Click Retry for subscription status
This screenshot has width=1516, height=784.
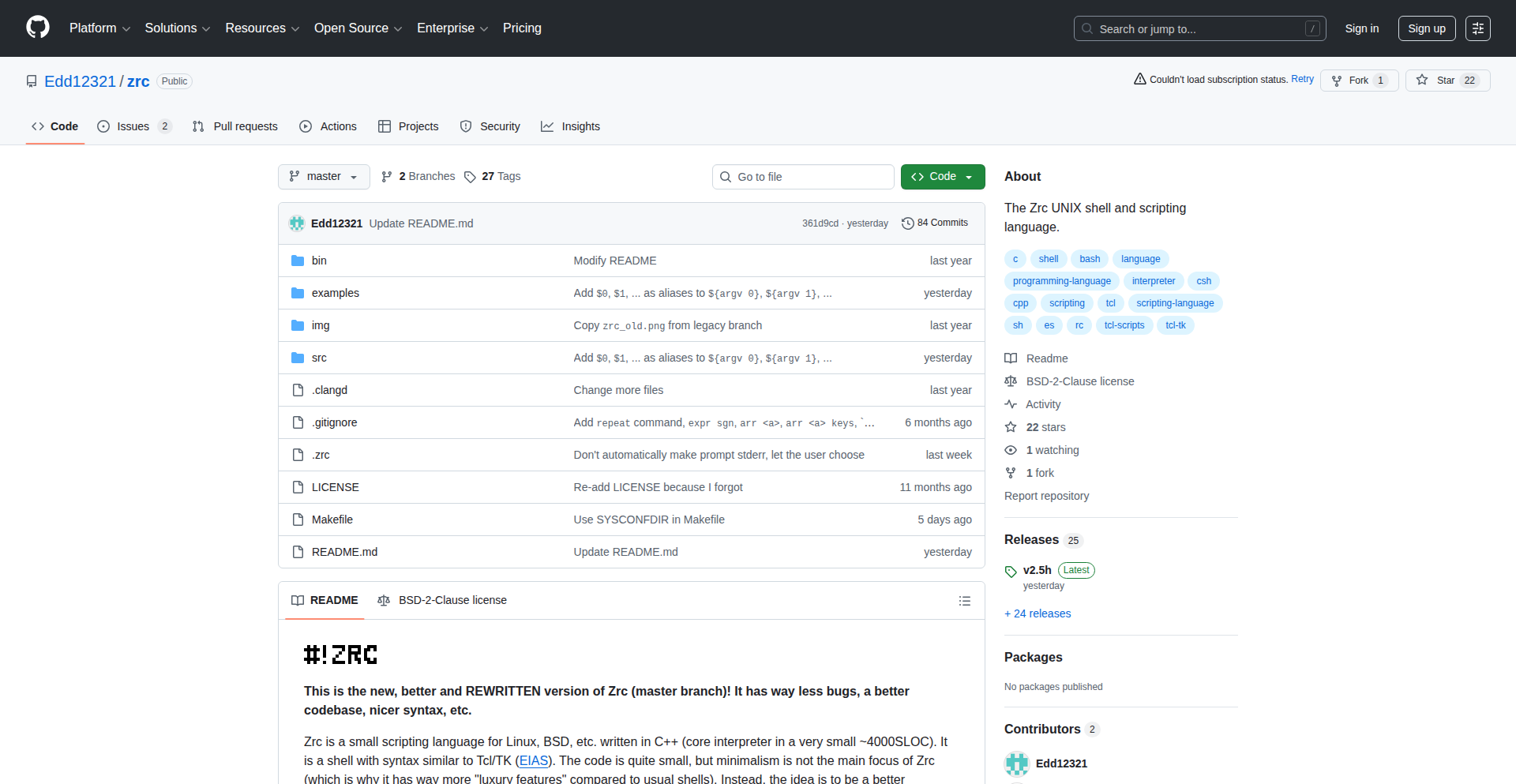tap(1302, 79)
